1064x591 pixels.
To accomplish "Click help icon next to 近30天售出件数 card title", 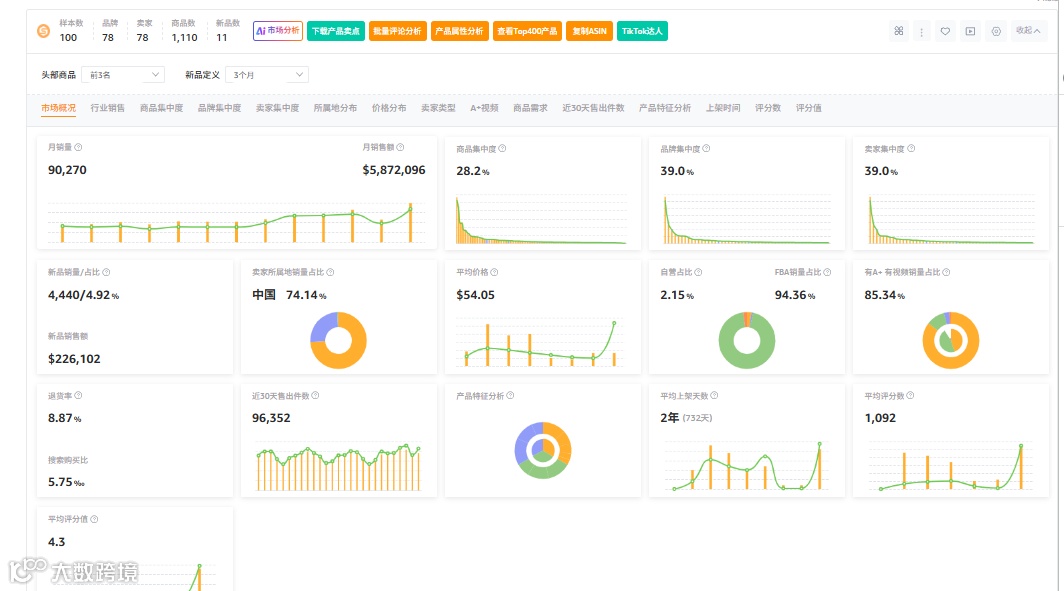I will (x=316, y=396).
